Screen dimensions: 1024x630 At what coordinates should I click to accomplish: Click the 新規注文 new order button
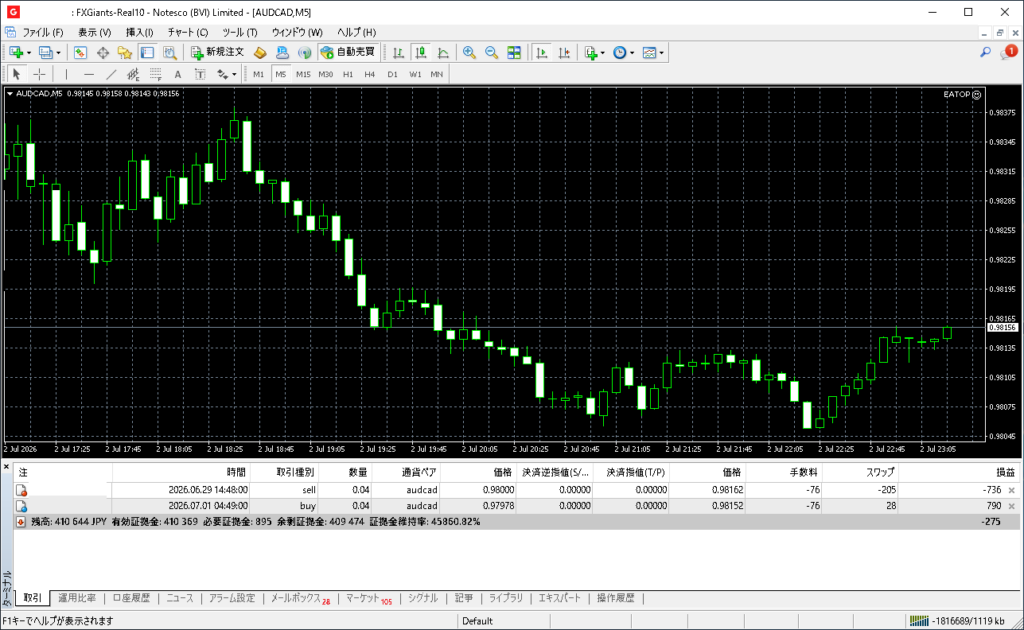pos(217,52)
